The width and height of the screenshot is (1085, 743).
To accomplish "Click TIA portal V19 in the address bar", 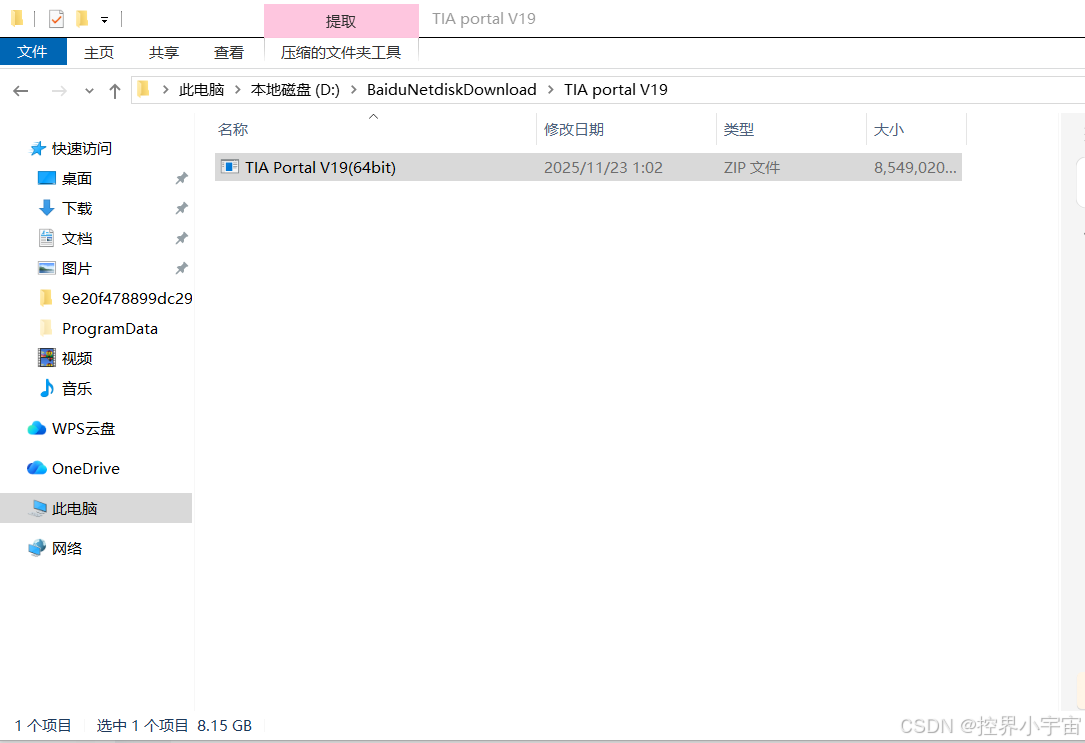I will click(x=616, y=90).
